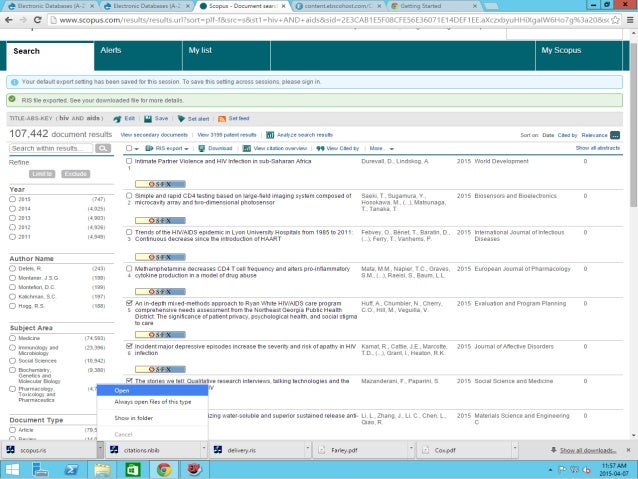
Task: Select the 2015 year filter
Action: tap(12, 199)
